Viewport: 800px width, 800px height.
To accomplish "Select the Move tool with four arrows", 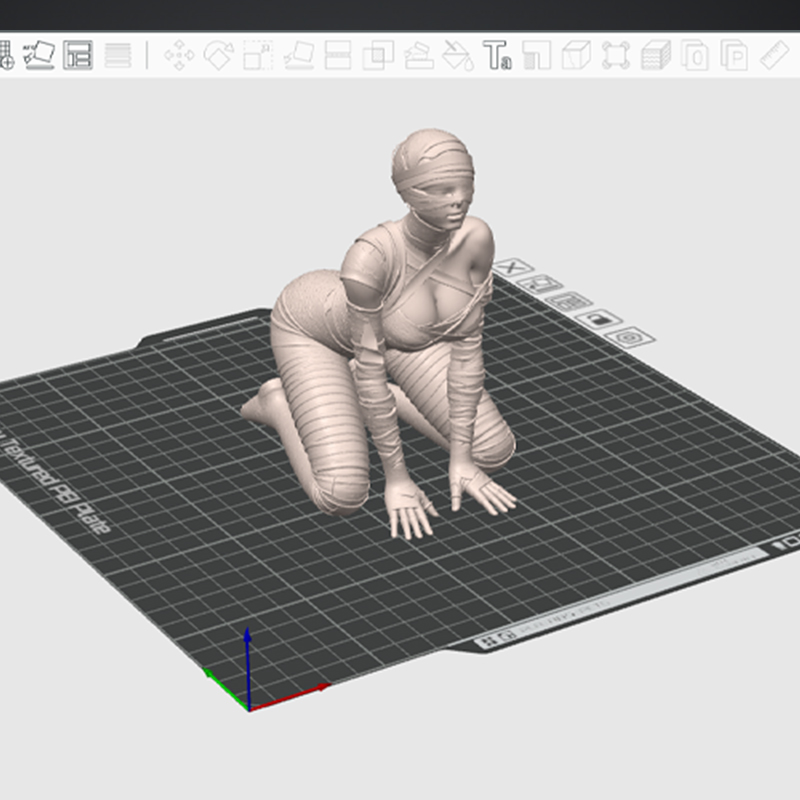I will [179, 55].
